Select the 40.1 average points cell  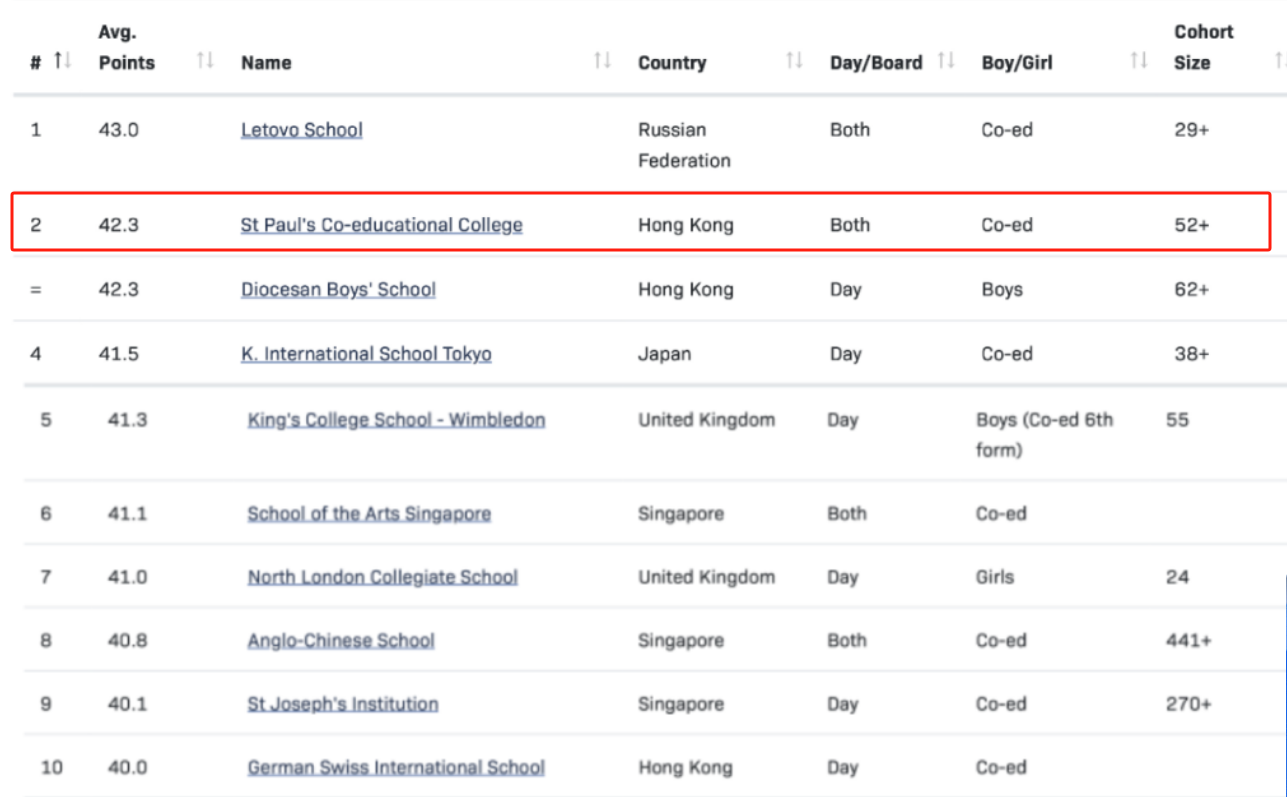pos(127,704)
